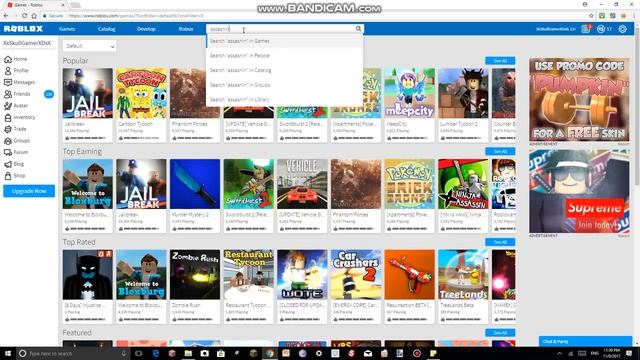Select Search "assassin" in Library suggestion
Screen dimensions: 640x360
click(x=284, y=100)
